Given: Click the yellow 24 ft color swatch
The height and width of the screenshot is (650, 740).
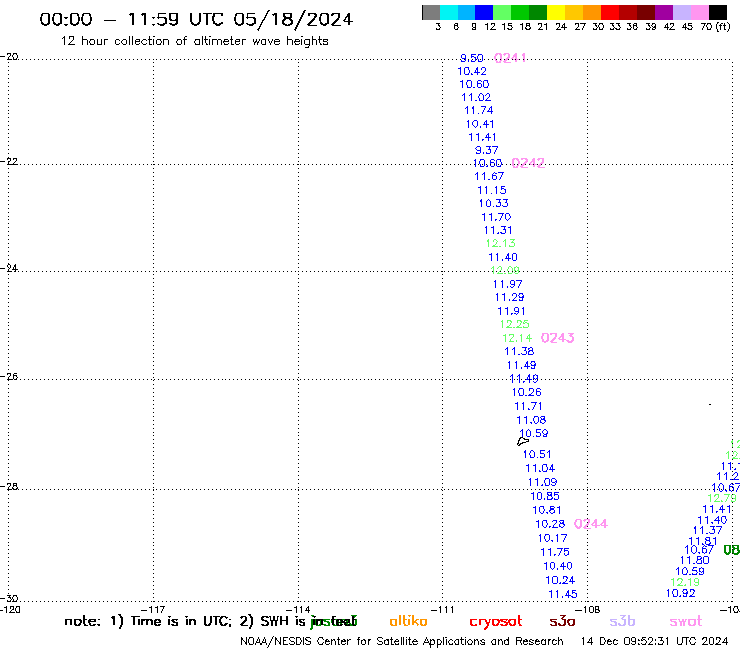Looking at the screenshot, I should [556, 12].
